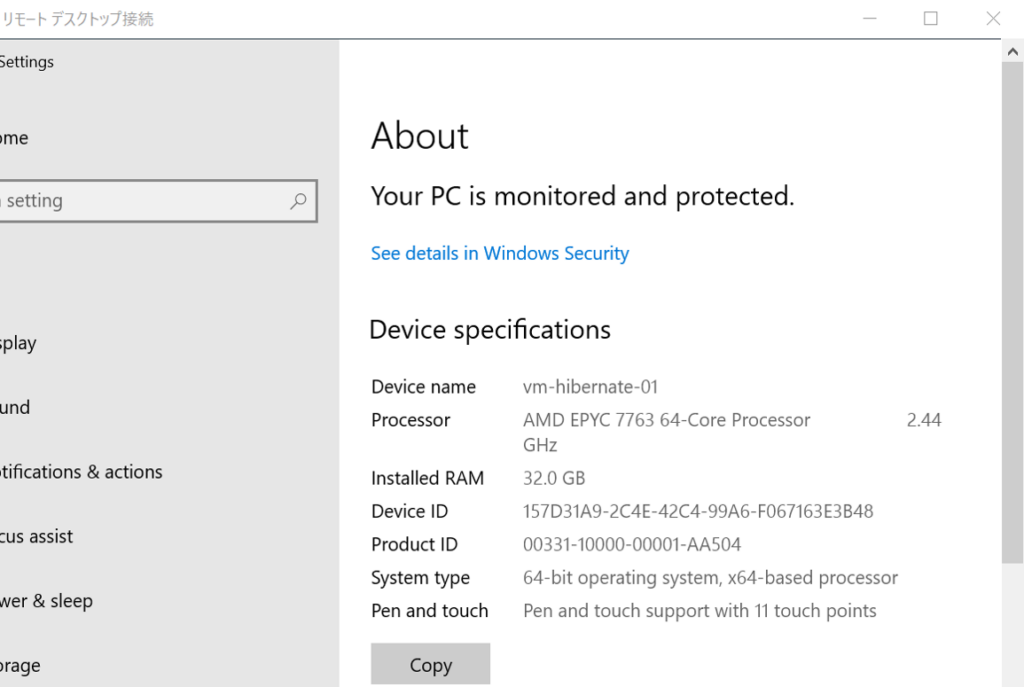This screenshot has height=687, width=1024.
Task: Open the Focus assist settings
Action: click(36, 536)
